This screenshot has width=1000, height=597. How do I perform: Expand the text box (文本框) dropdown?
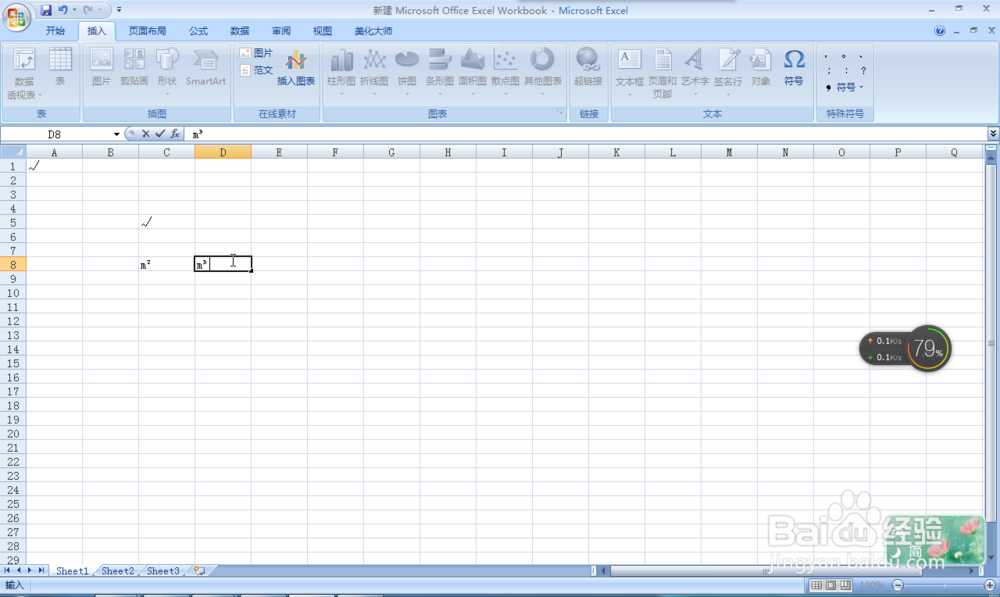tap(629, 94)
